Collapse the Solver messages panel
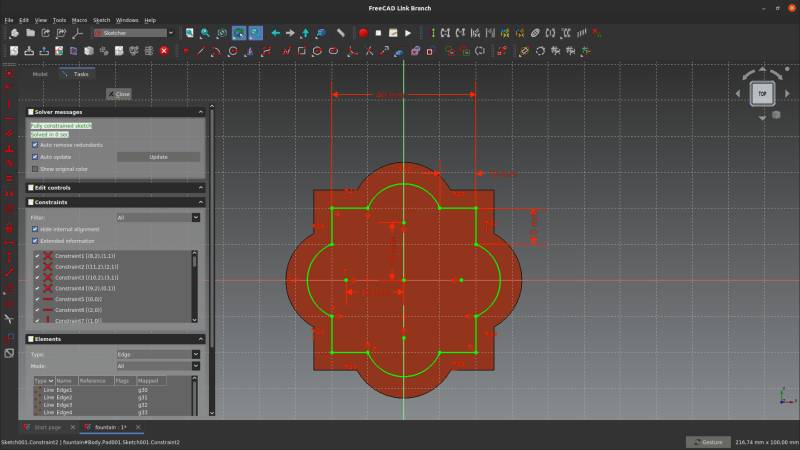Screen dimensions: 800x450 coord(201,112)
